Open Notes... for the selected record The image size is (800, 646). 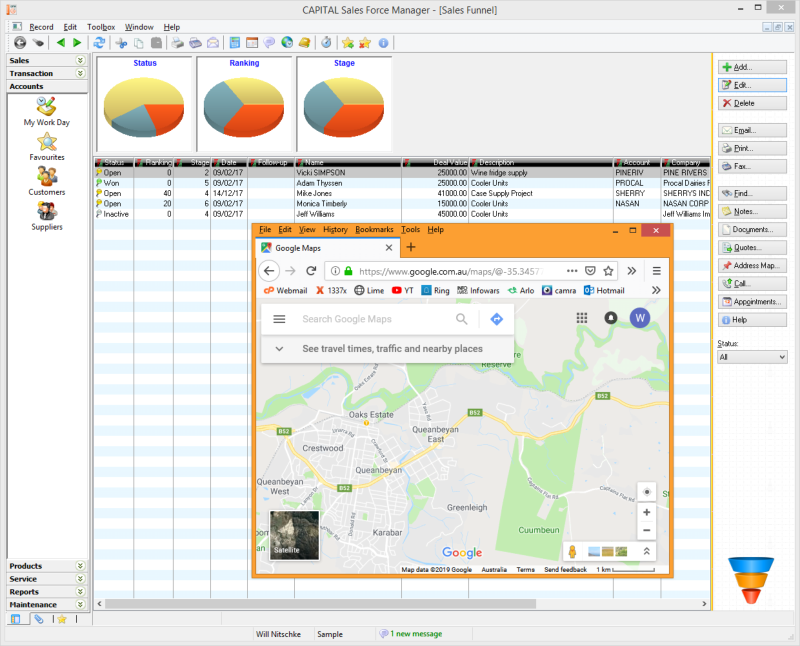coord(752,211)
